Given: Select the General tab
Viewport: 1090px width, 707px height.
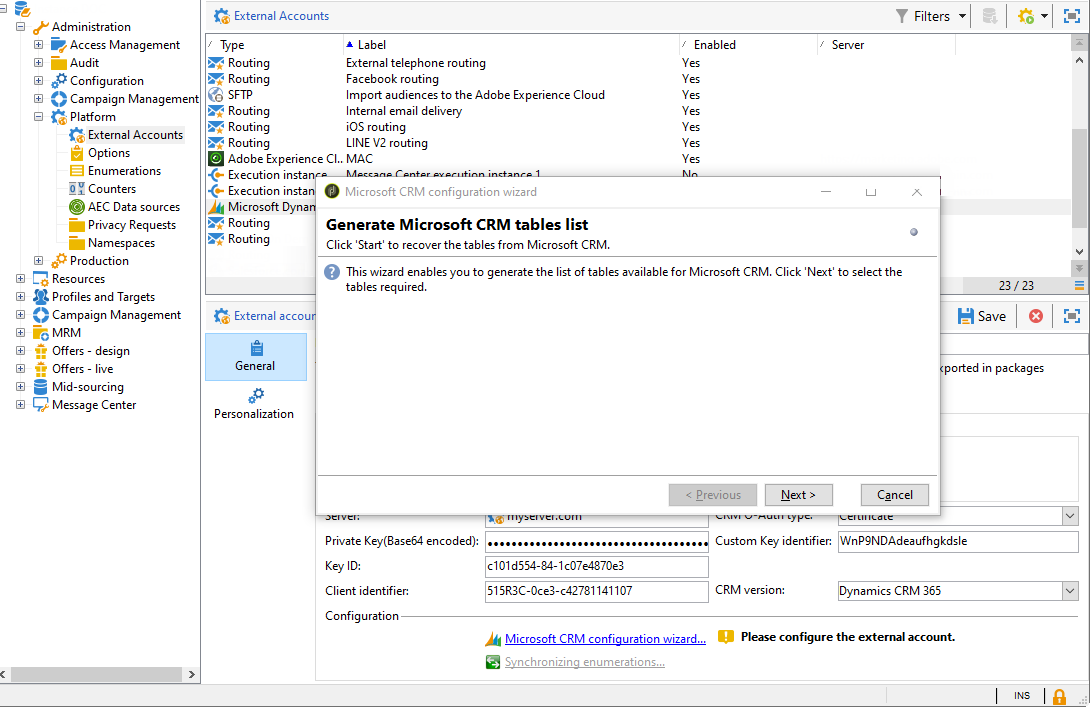Looking at the screenshot, I should [x=256, y=357].
